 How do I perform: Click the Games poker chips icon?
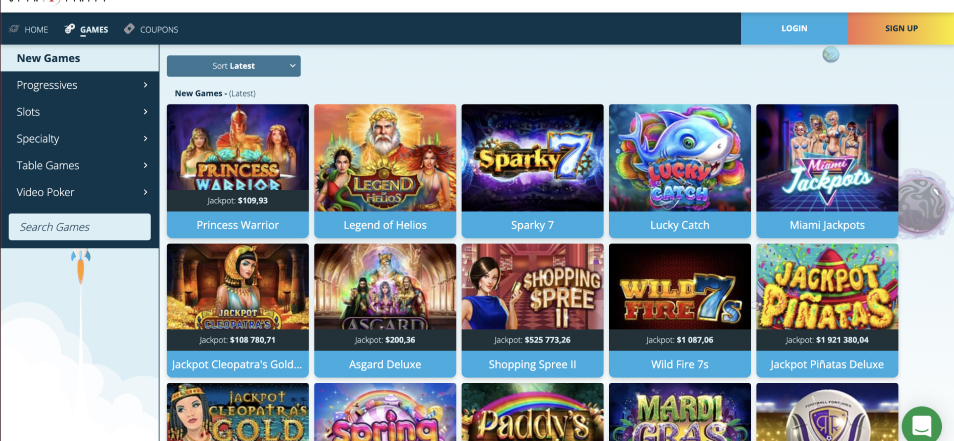70,29
